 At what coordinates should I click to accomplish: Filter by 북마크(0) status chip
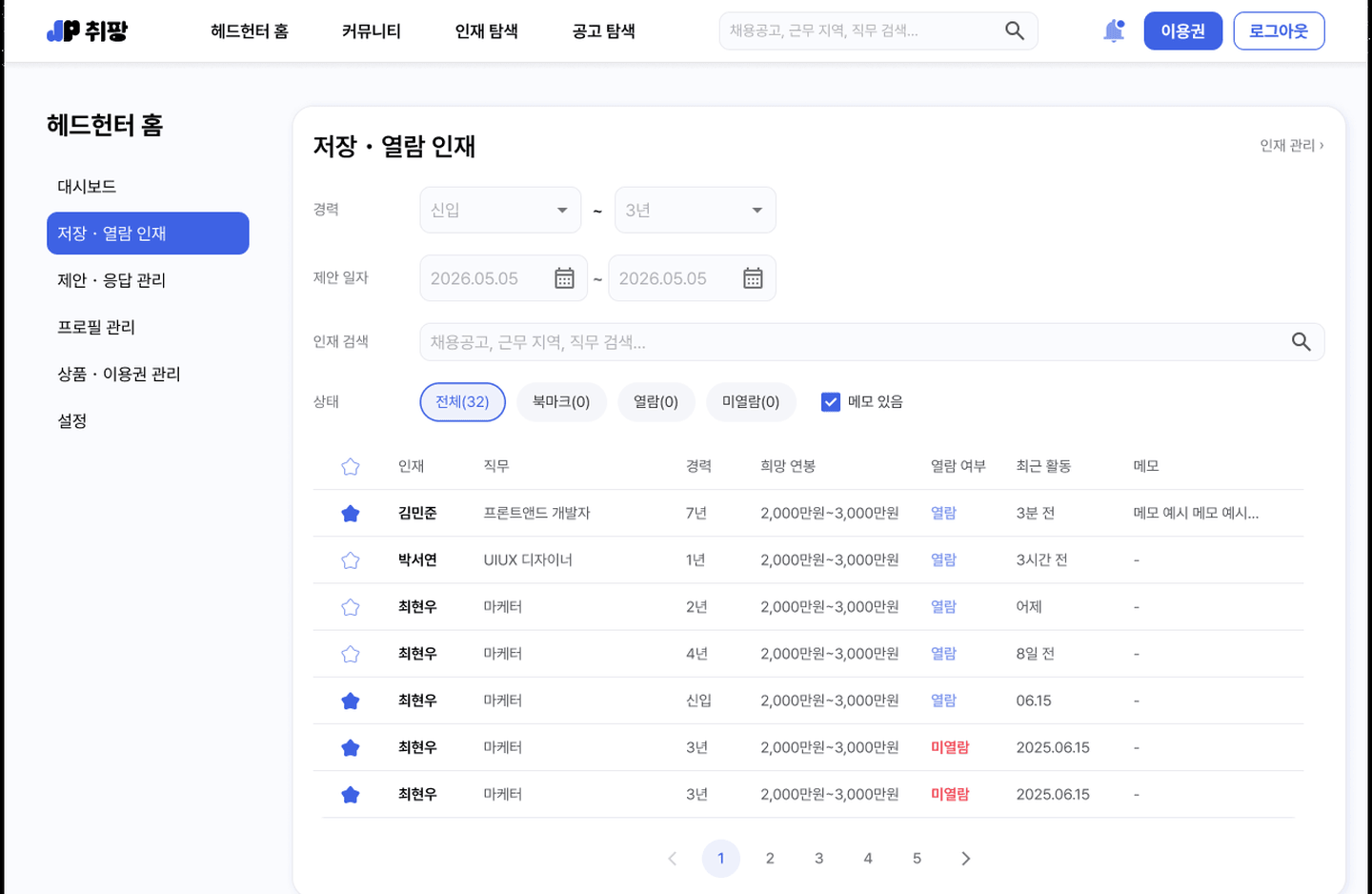(561, 402)
